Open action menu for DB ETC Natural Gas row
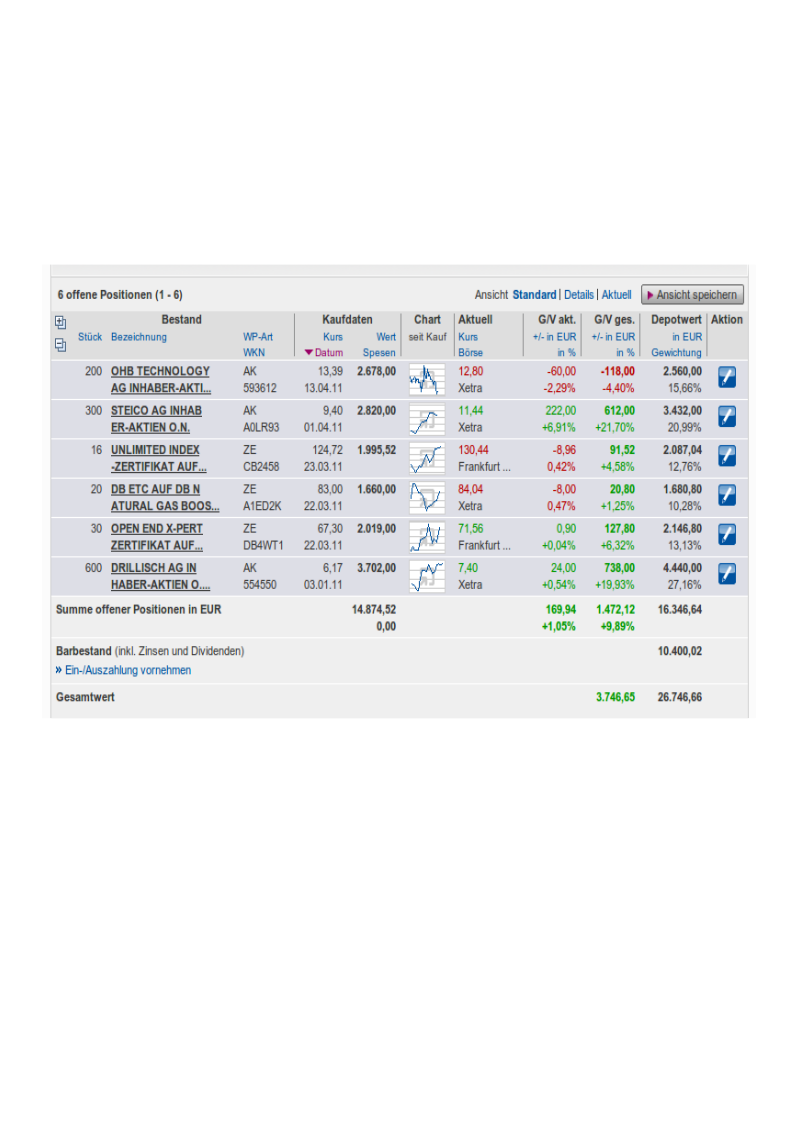Image resolution: width=794 pixels, height=1123 pixels. tap(727, 495)
